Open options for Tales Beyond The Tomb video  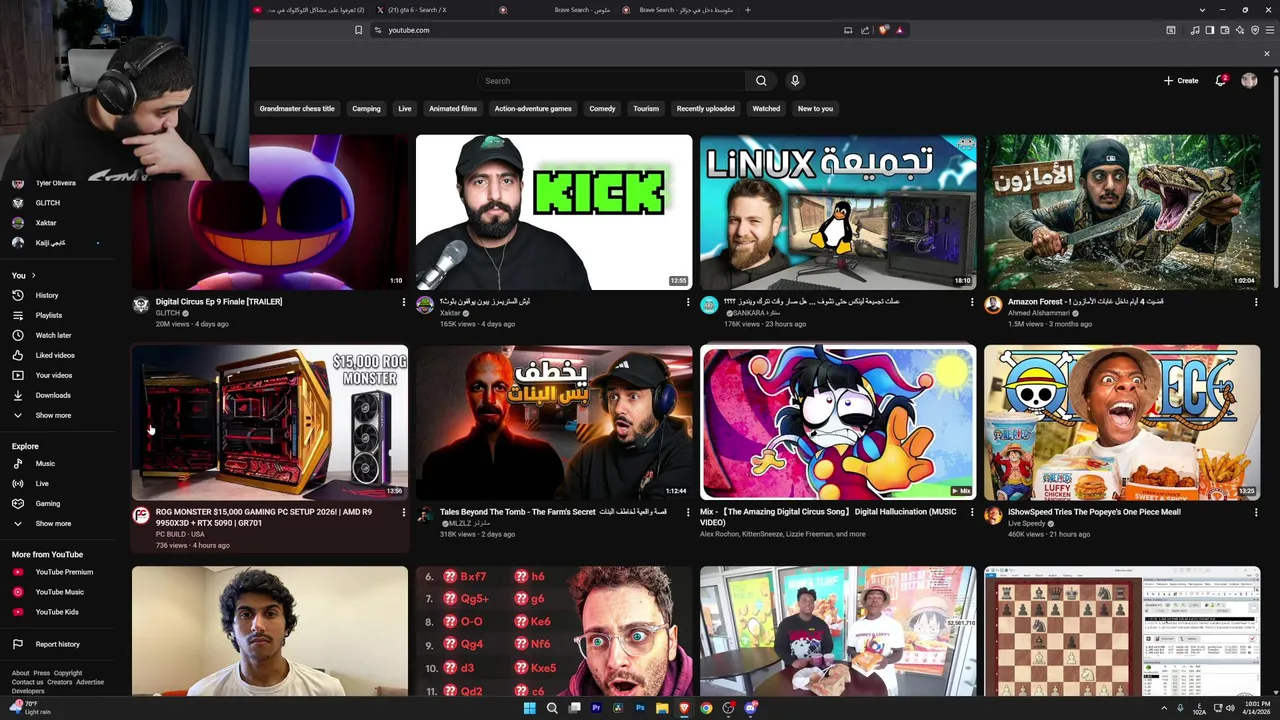688,512
